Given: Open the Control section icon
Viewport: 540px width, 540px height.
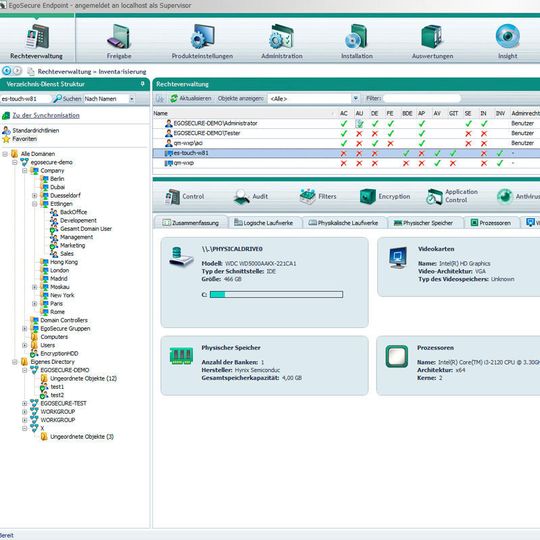Looking at the screenshot, I should point(173,197).
